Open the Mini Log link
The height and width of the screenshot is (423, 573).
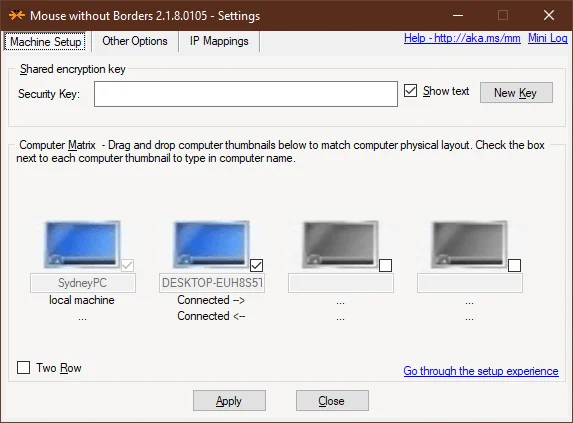[x=547, y=38]
